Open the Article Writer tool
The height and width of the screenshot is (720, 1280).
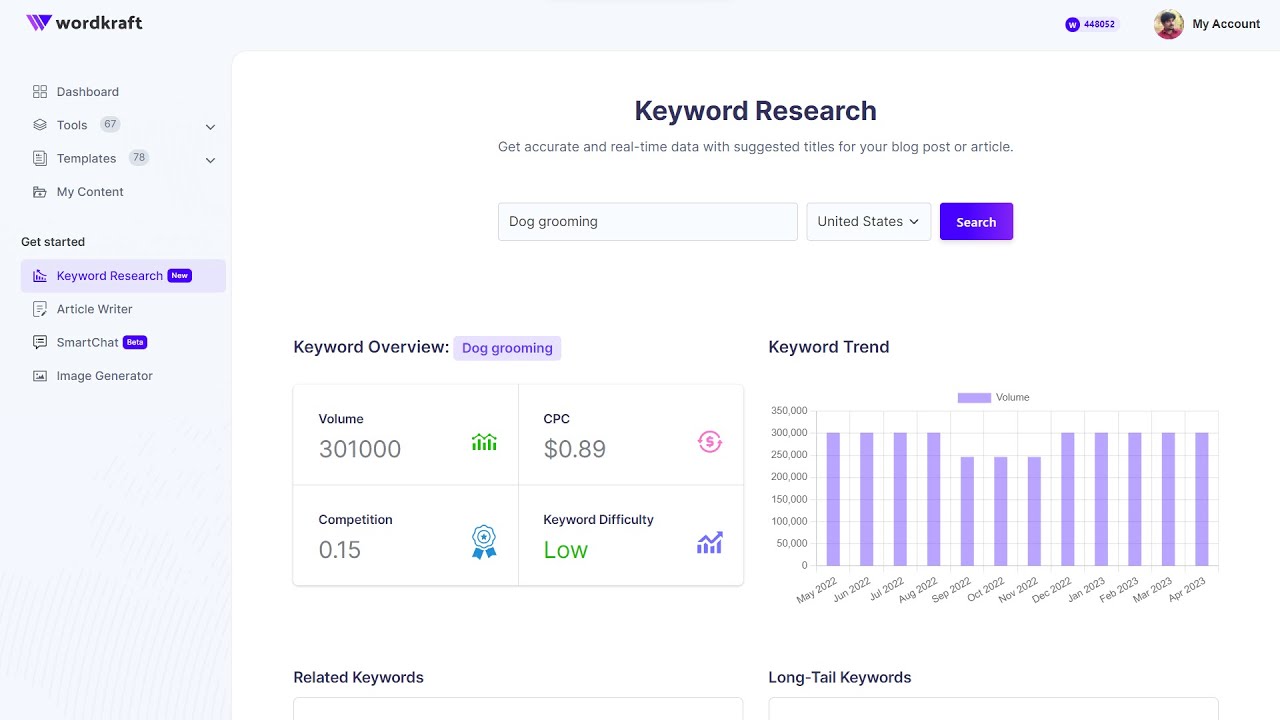(x=94, y=309)
